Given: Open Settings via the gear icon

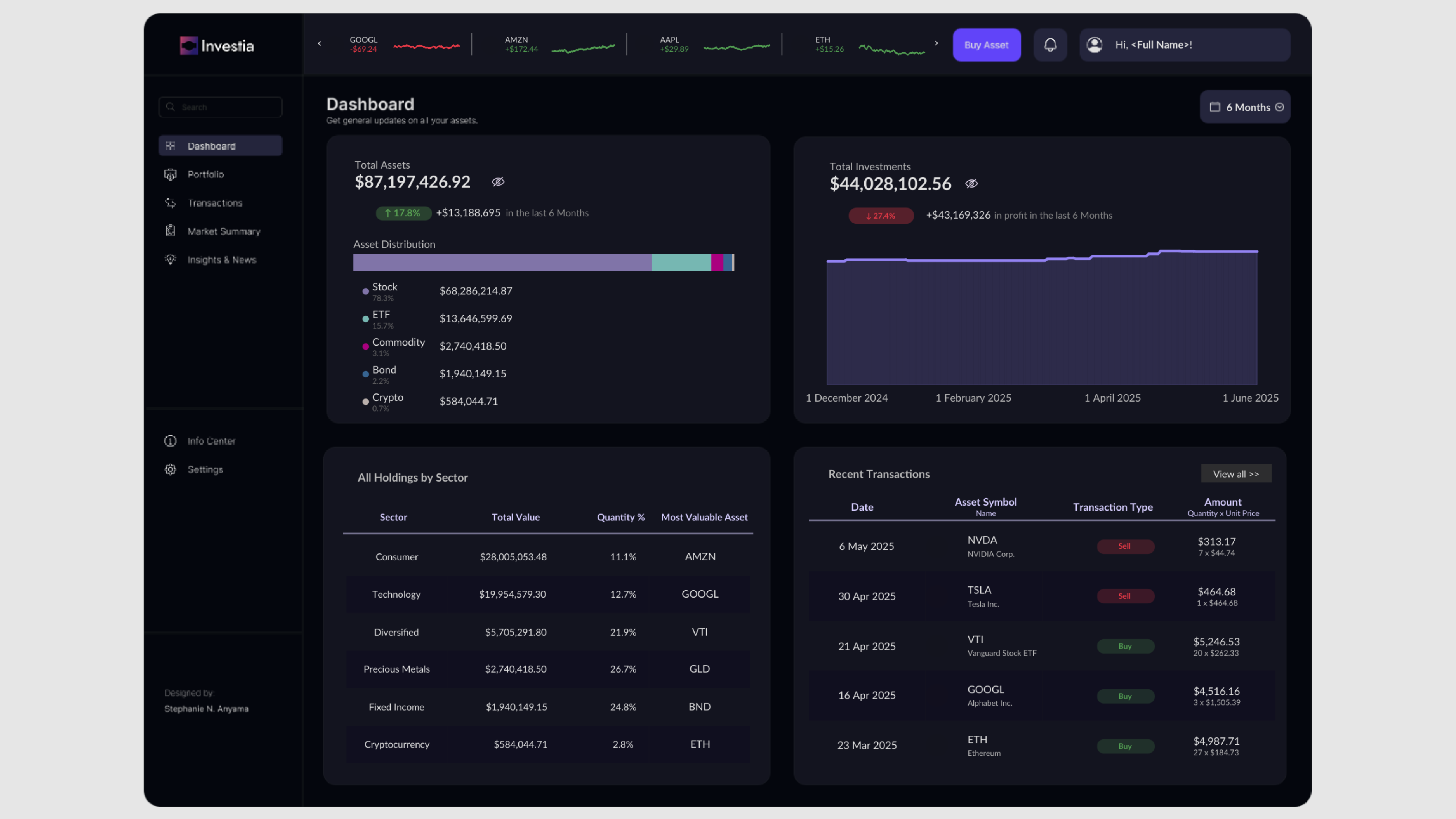Looking at the screenshot, I should tap(170, 470).
